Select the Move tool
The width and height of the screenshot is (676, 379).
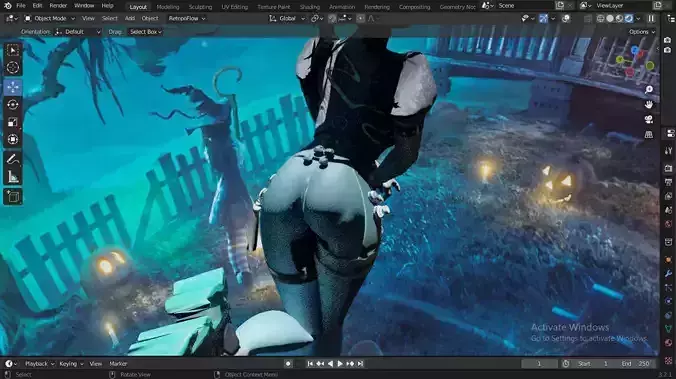[13, 87]
